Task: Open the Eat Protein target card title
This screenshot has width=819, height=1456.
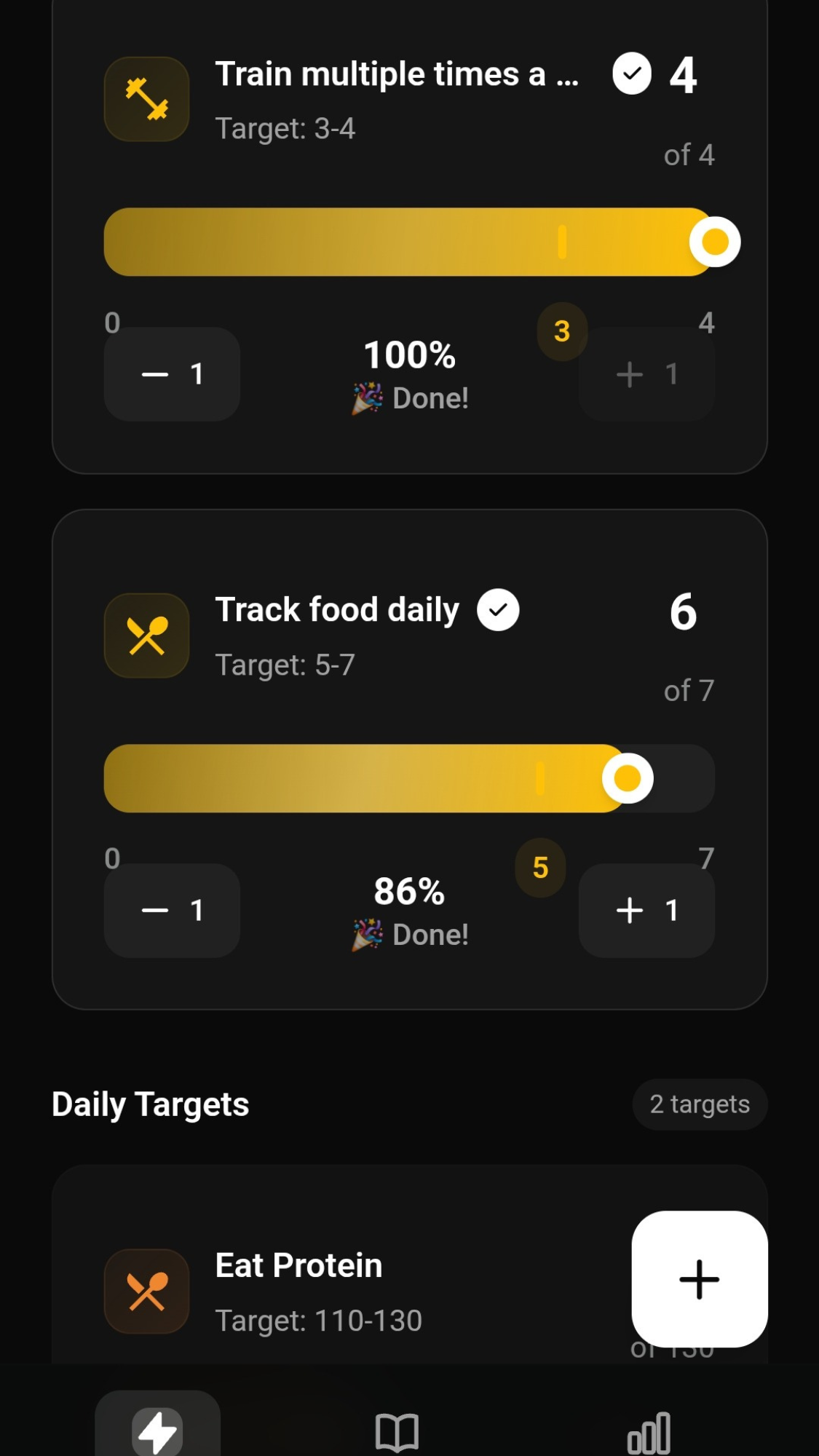Action: point(298,1265)
